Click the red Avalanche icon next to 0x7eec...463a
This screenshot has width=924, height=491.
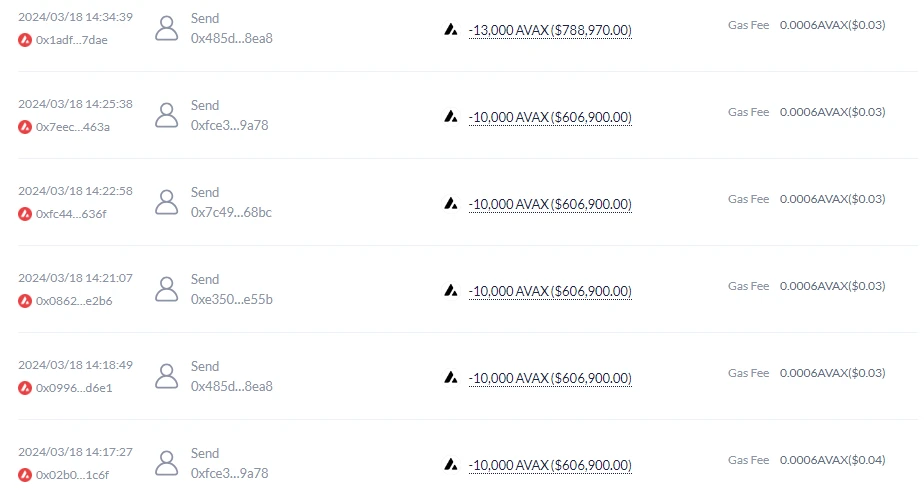pyautogui.click(x=25, y=127)
